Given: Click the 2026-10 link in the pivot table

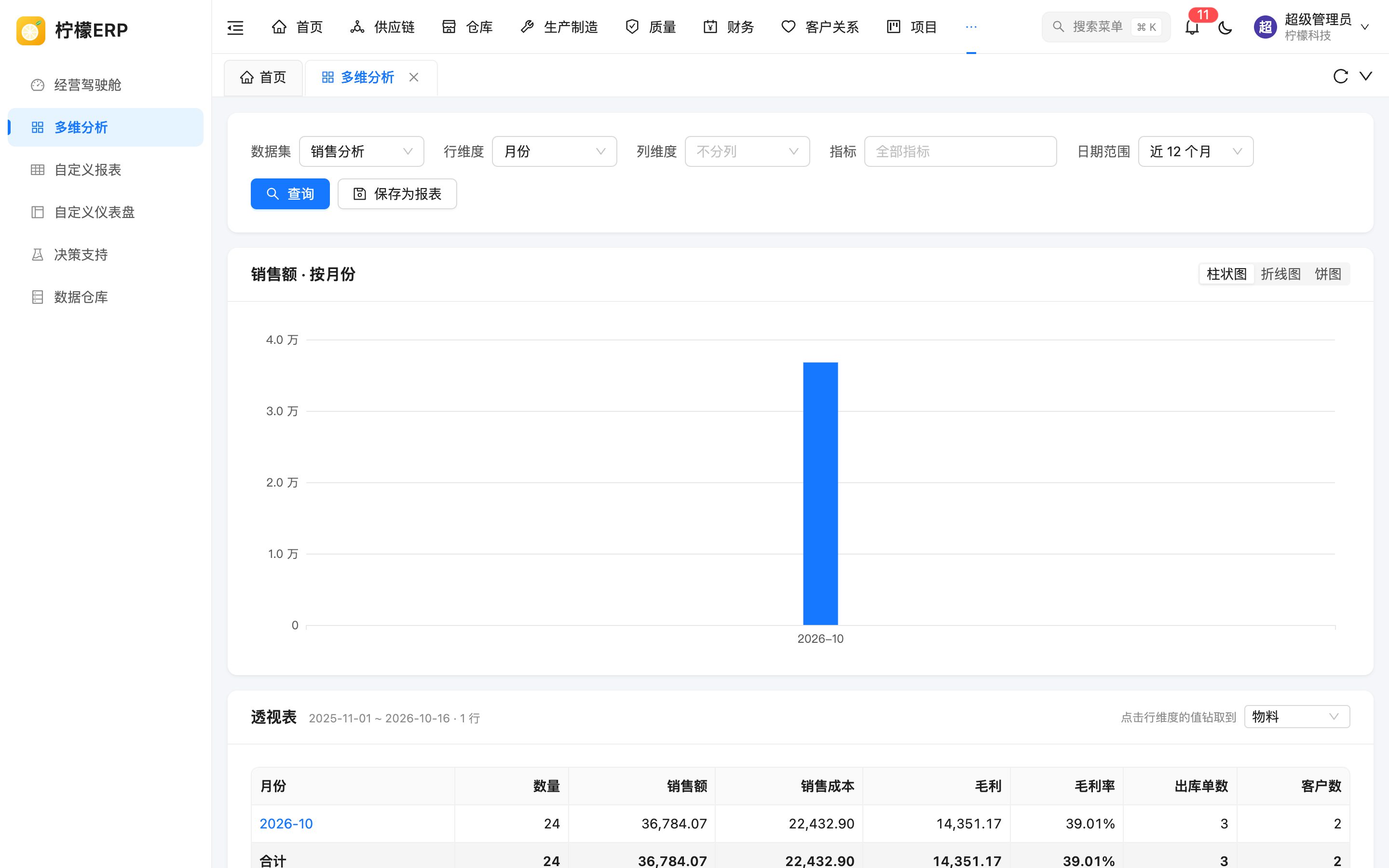Looking at the screenshot, I should tap(286, 824).
